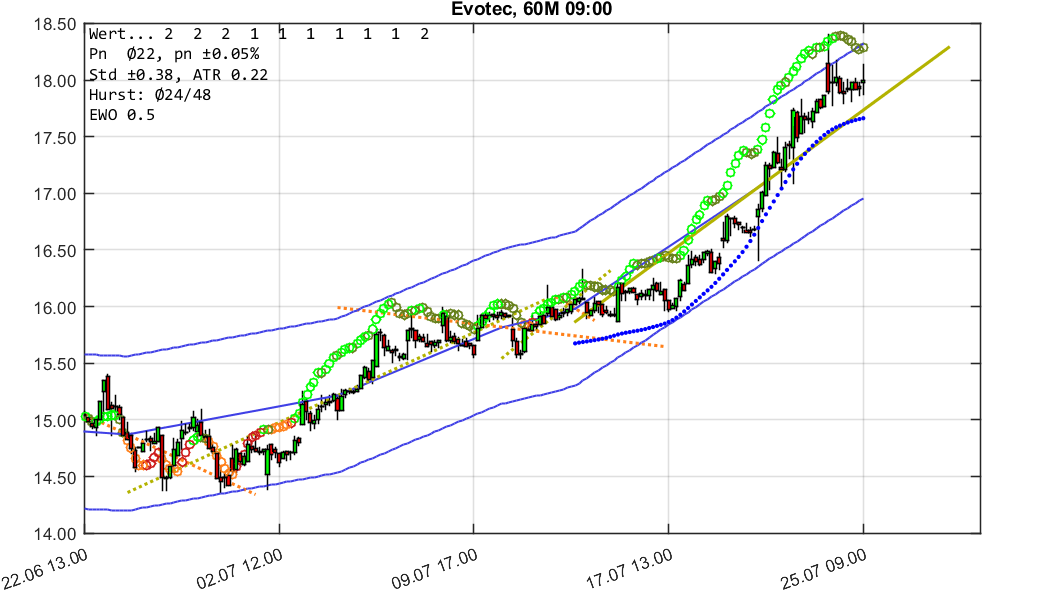Image resolution: width=1063 pixels, height=591 pixels.
Task: Click the chart title "Evotec, 60M 09:00"
Action: [x=532, y=9]
